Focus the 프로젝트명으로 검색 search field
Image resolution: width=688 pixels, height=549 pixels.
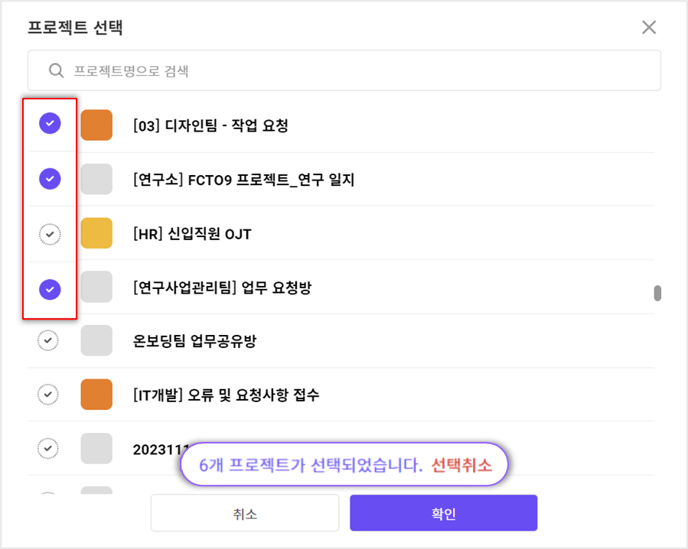point(344,70)
